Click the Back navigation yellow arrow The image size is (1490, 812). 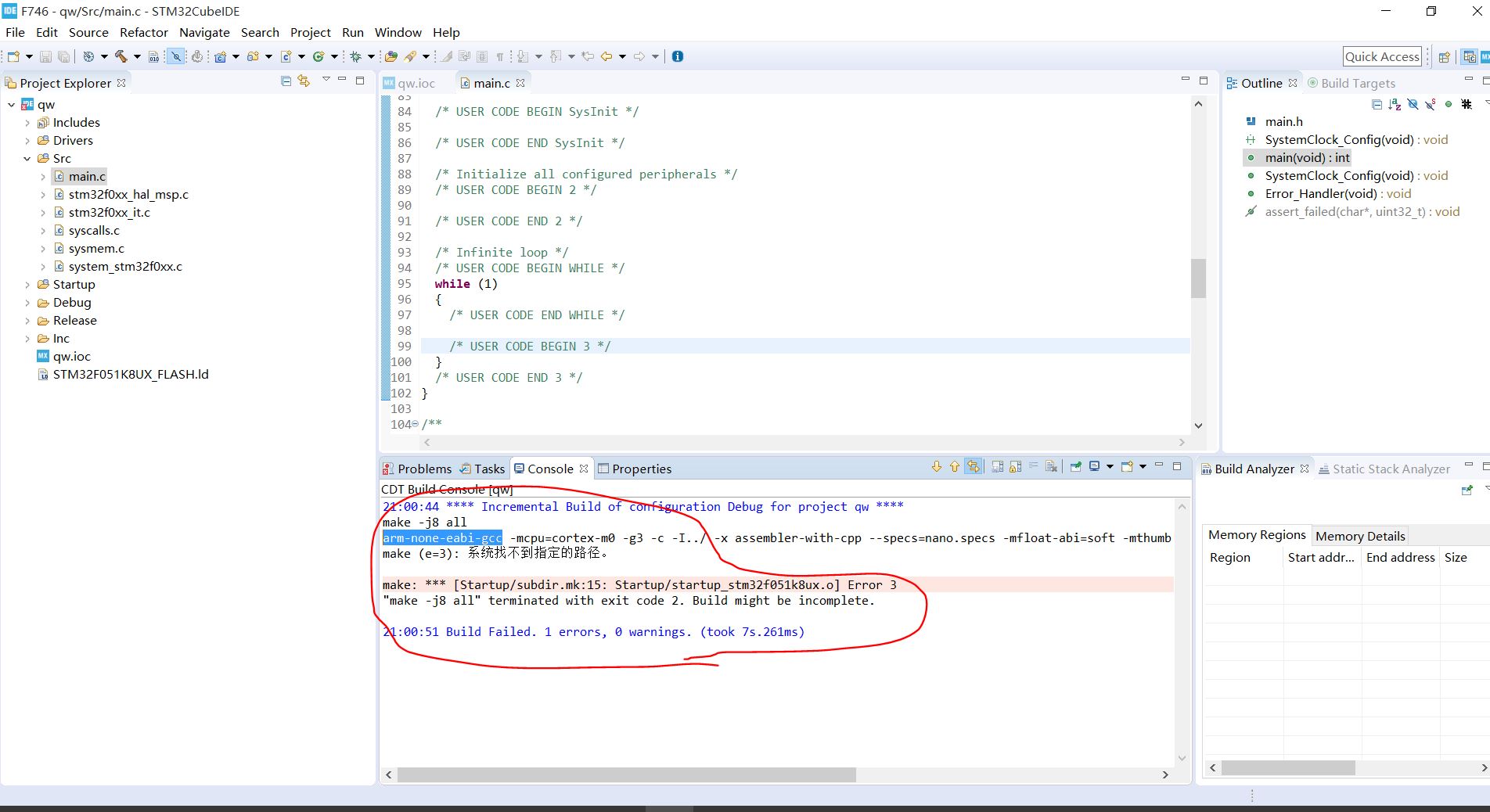click(x=606, y=56)
